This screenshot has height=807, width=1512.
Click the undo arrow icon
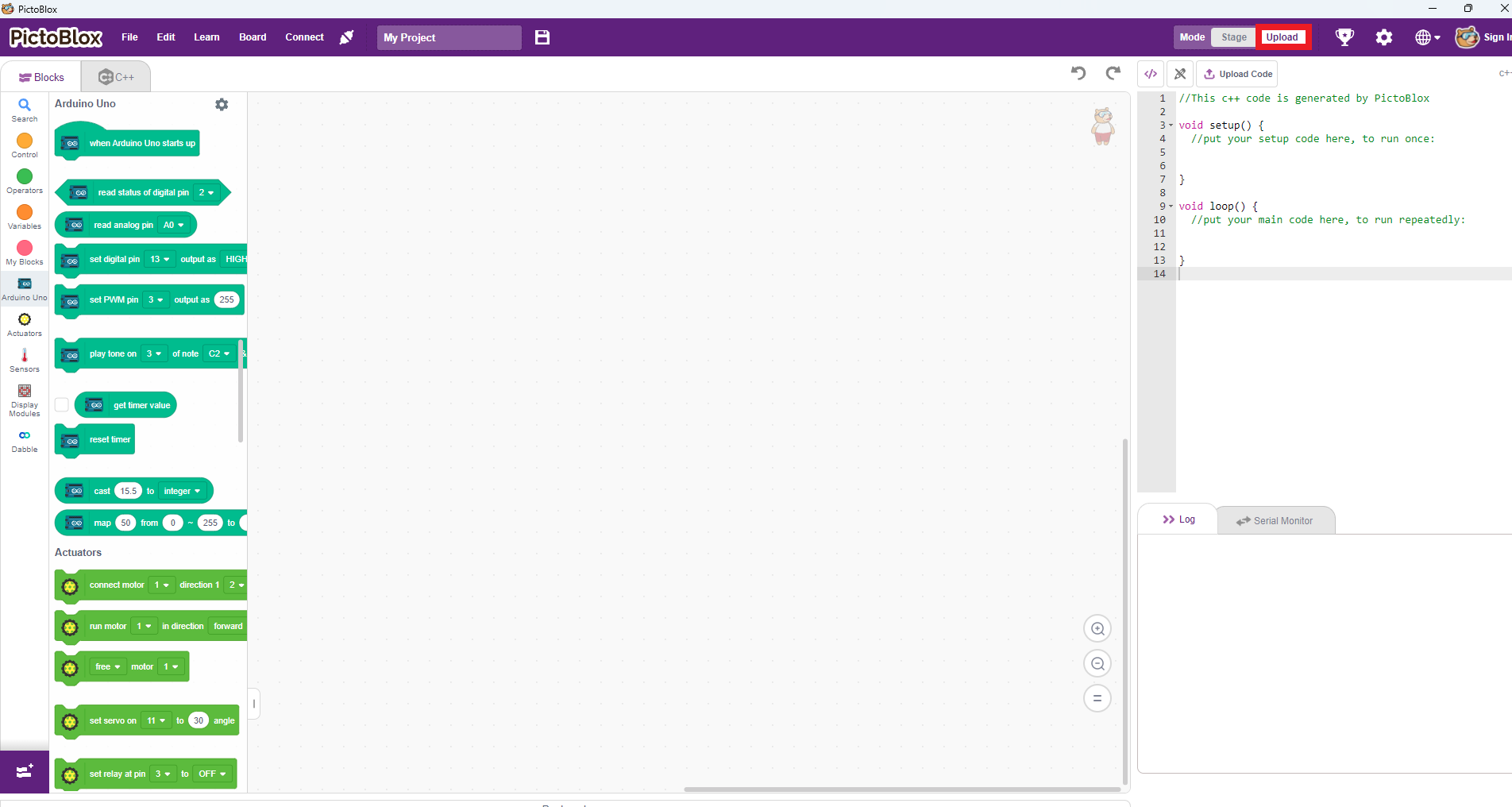point(1078,73)
